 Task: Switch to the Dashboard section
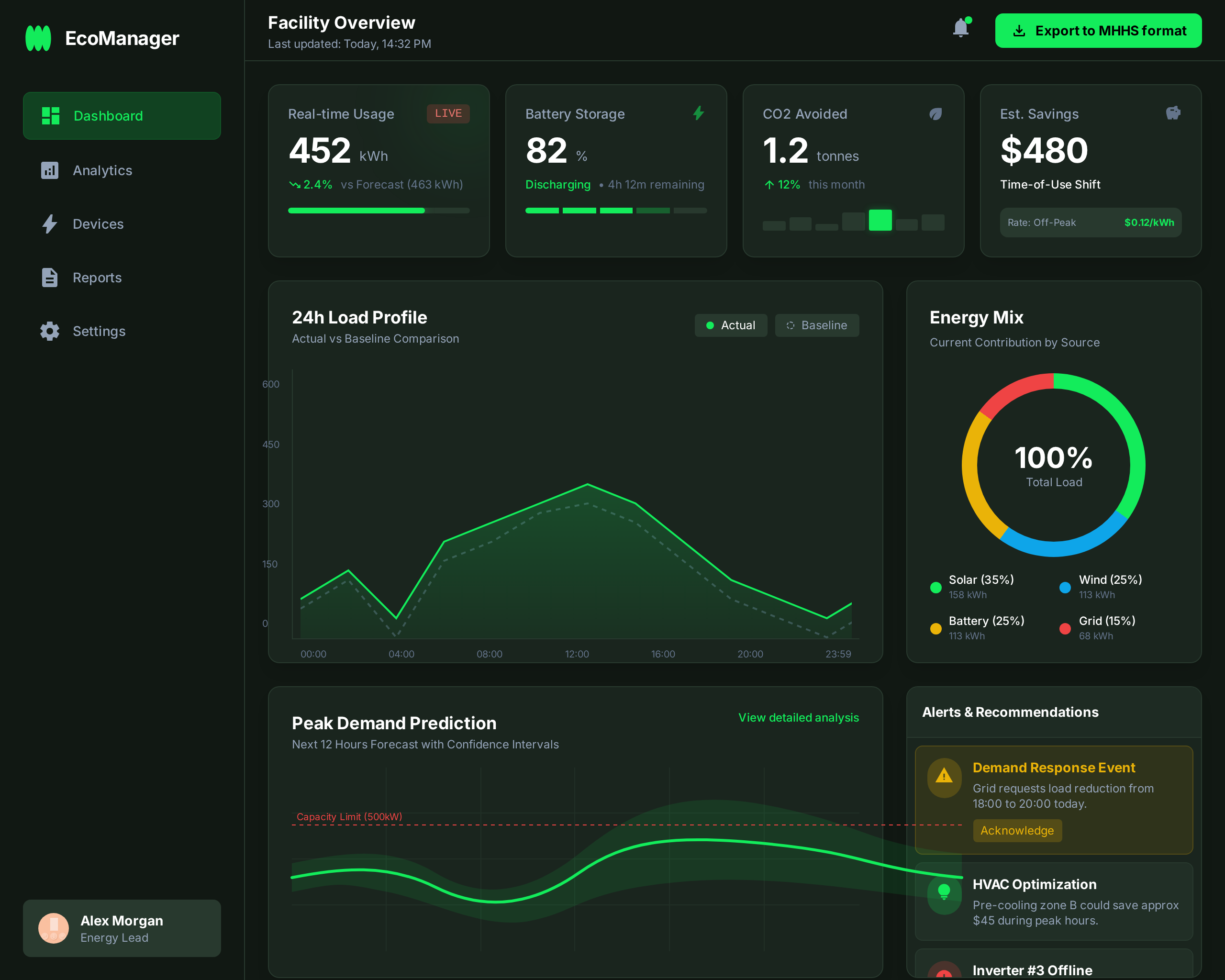pos(108,115)
